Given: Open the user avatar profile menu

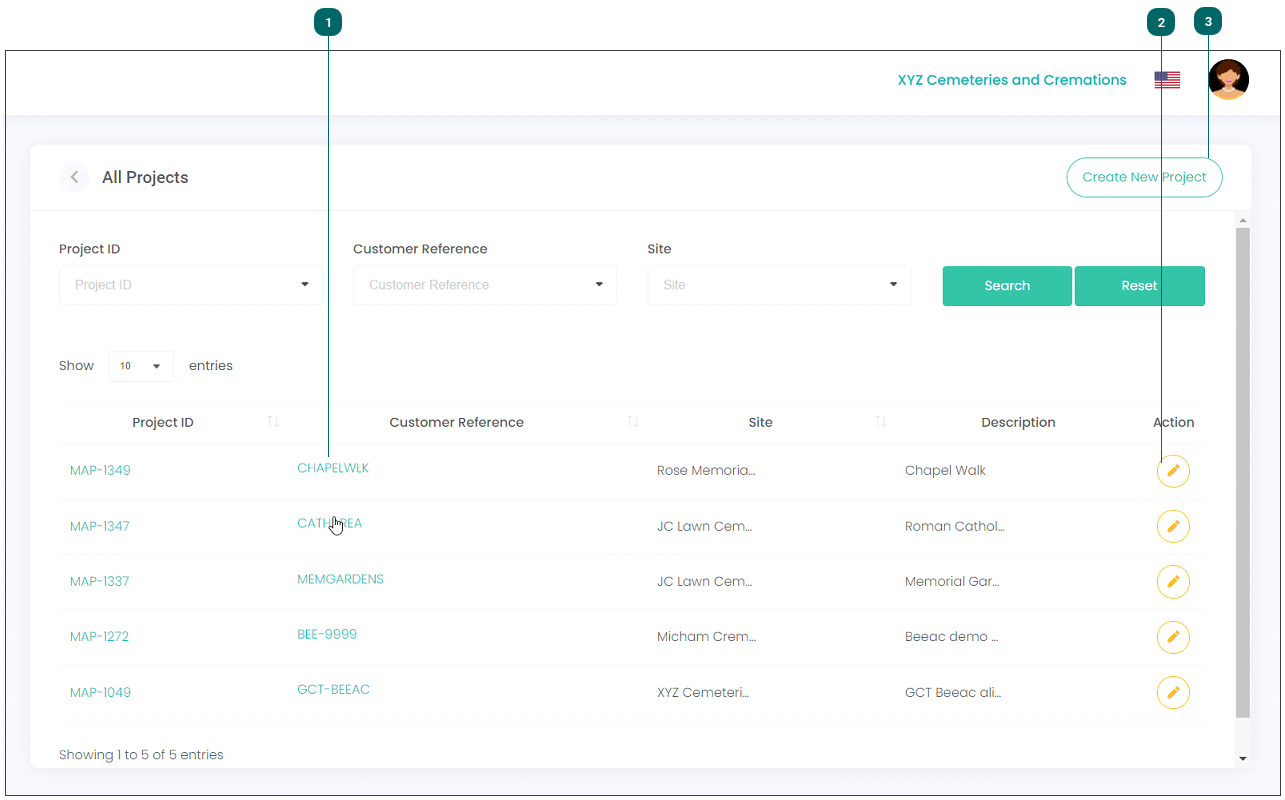Looking at the screenshot, I should (x=1228, y=79).
